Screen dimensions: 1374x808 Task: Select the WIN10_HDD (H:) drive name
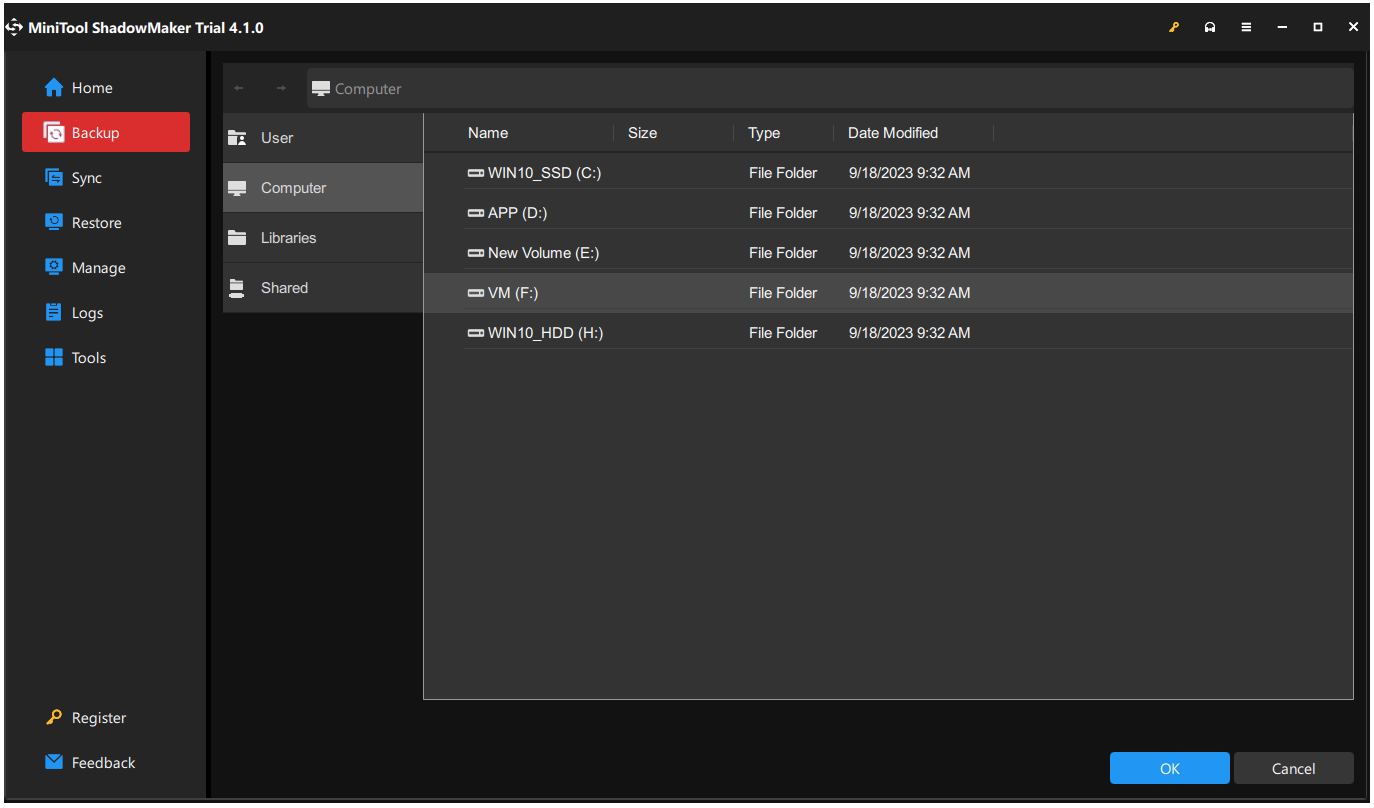[545, 333]
